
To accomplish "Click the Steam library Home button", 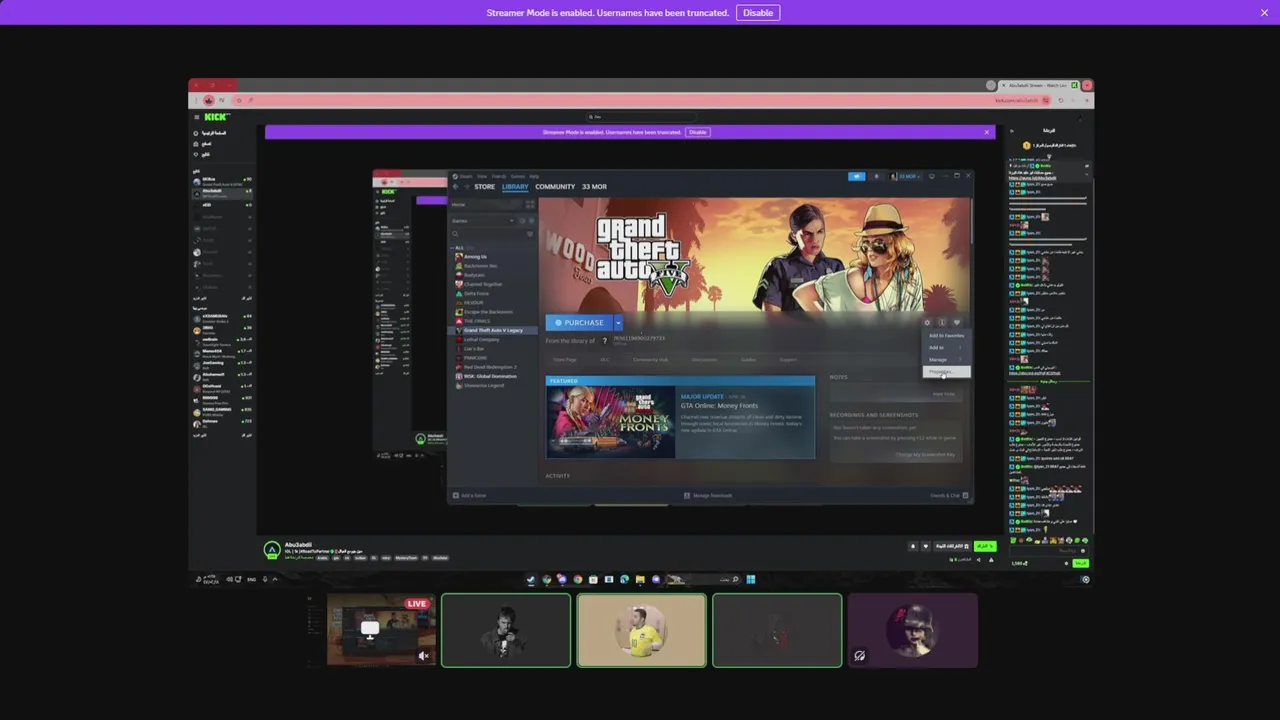I will coord(485,205).
